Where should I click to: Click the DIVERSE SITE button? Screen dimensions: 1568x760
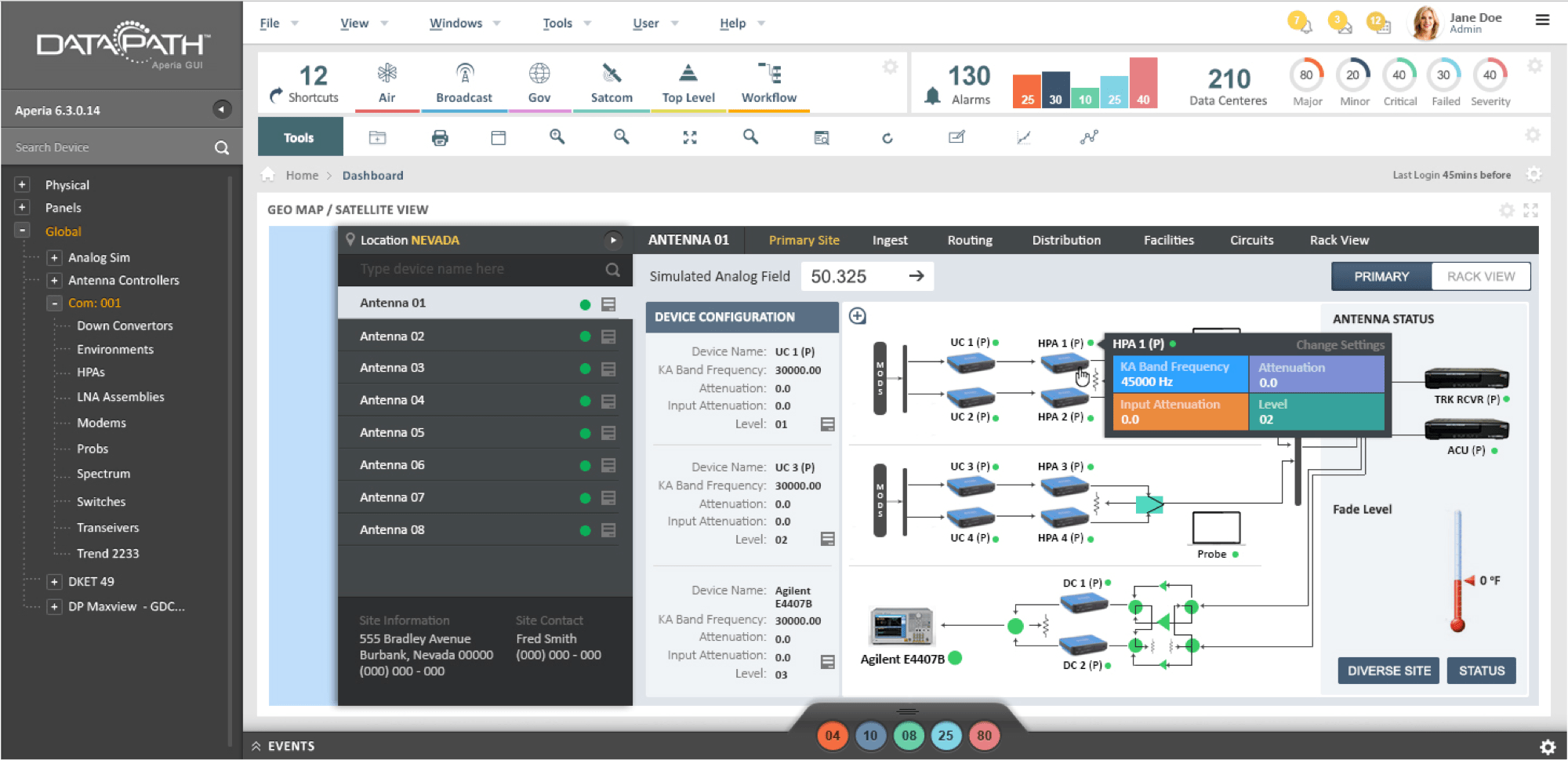click(x=1388, y=671)
